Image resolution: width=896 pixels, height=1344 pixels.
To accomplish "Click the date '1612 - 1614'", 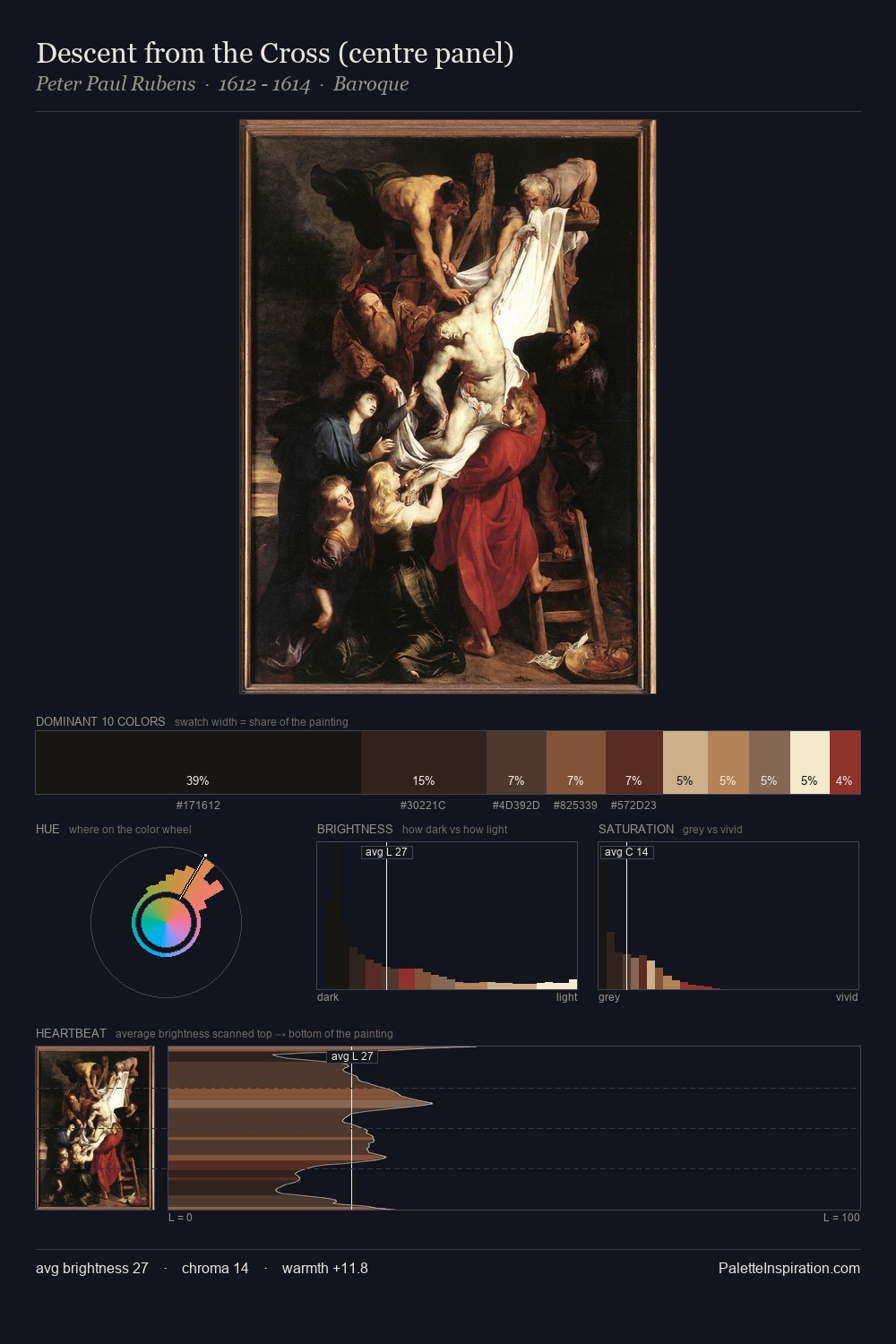I will pos(264,84).
